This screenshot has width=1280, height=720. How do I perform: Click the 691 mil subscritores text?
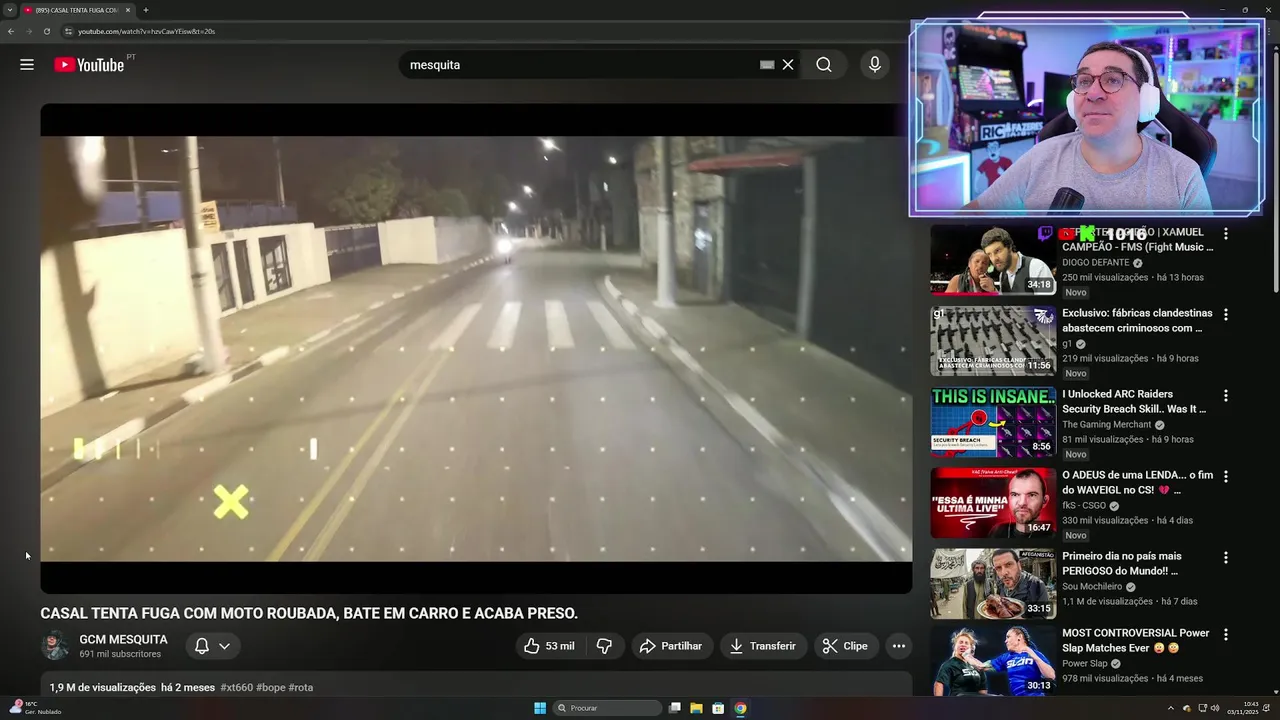click(120, 654)
